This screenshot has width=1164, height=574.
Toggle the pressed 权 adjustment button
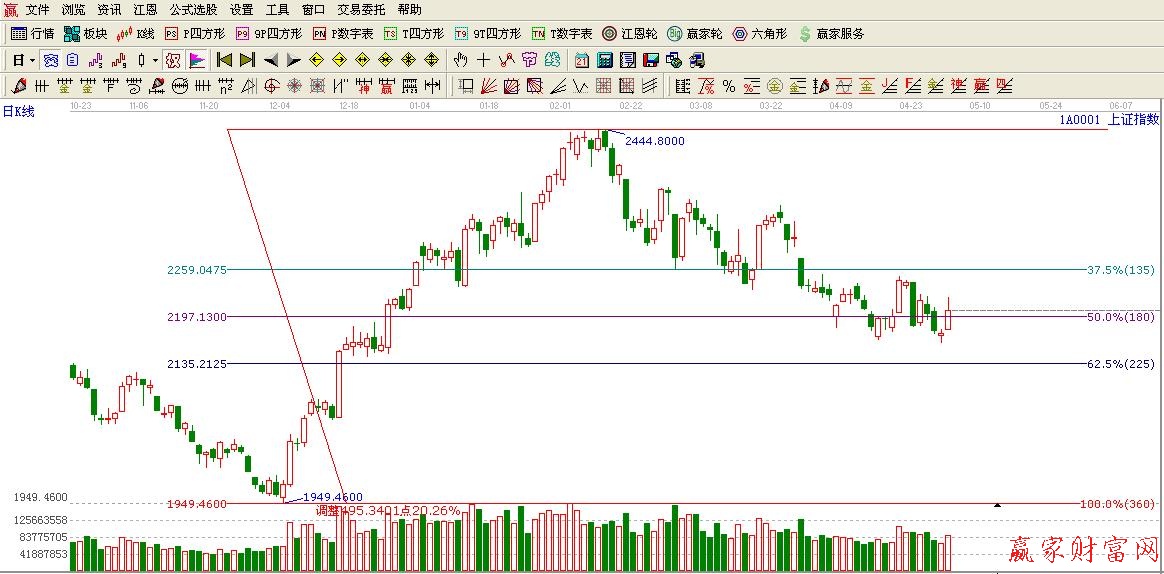point(173,60)
